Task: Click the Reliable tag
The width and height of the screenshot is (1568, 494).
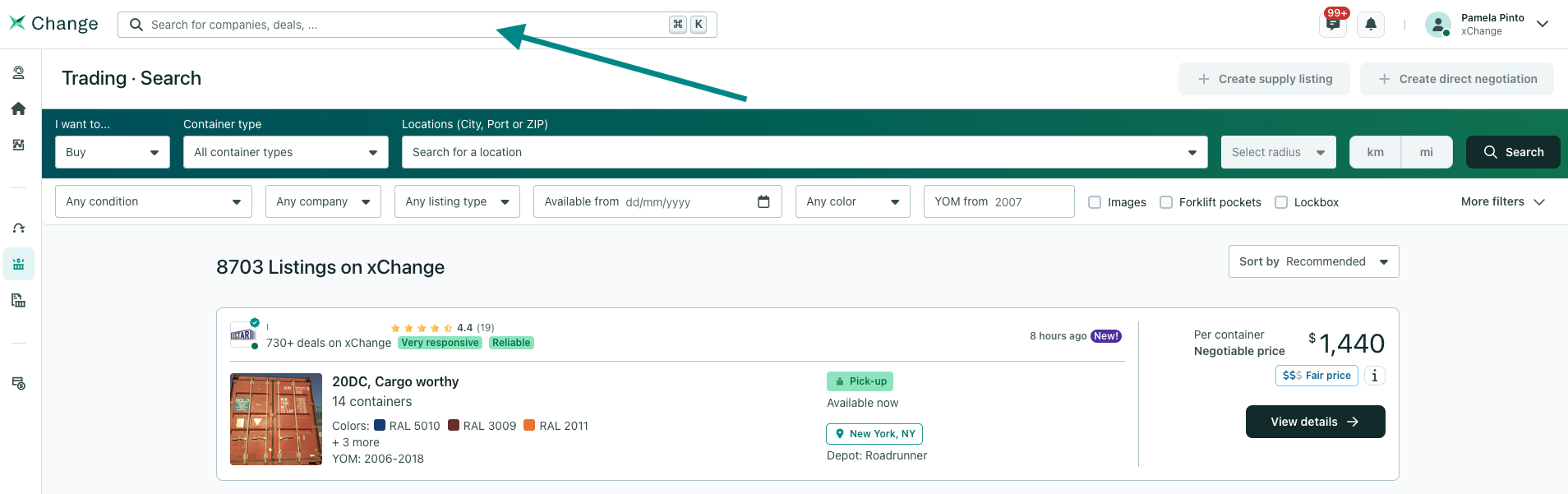Action: pos(511,343)
